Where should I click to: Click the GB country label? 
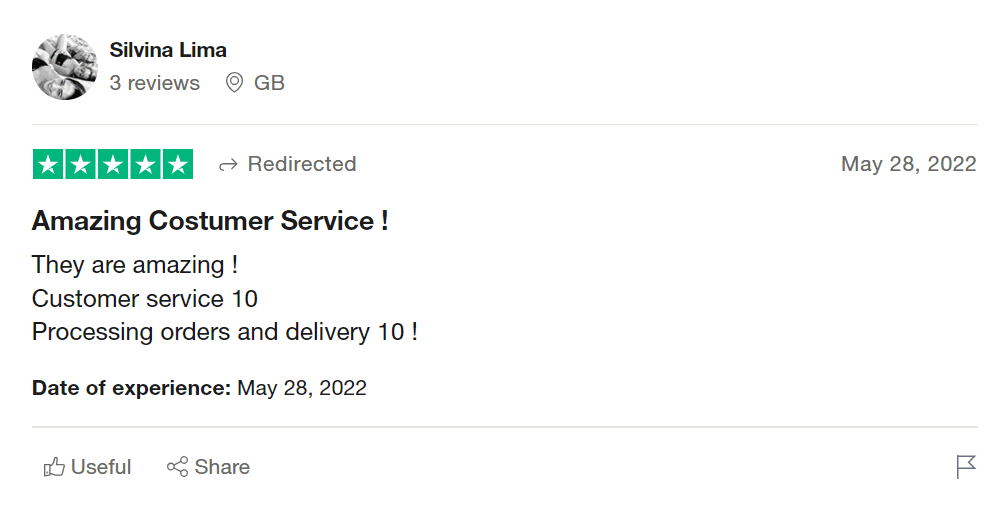click(269, 83)
